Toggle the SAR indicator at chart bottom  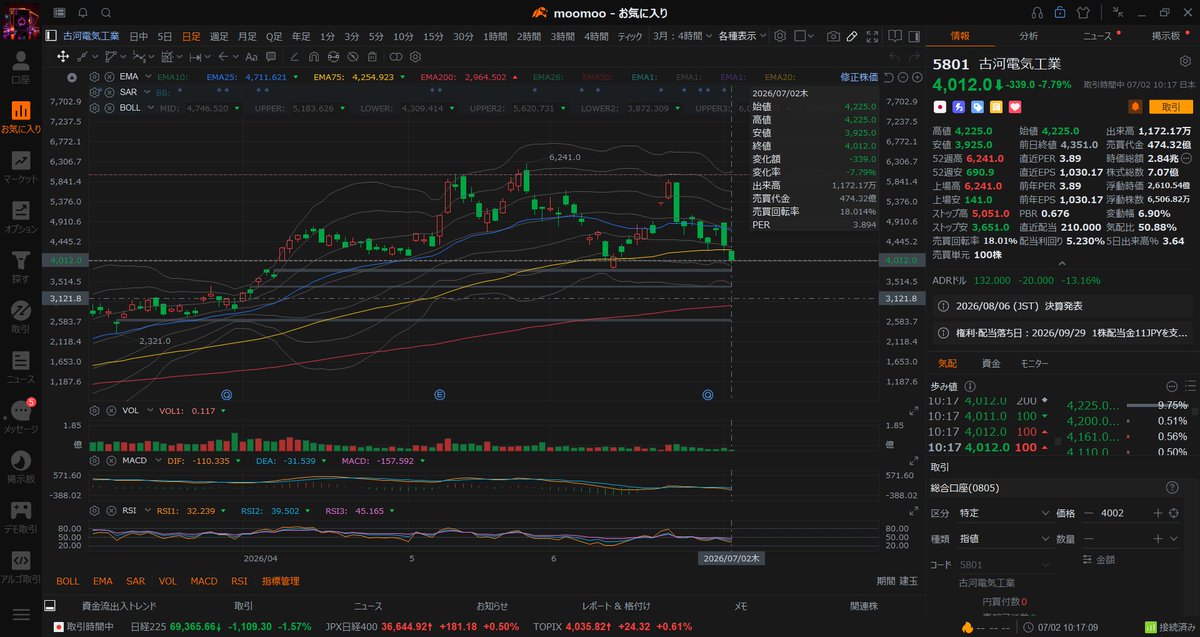pyautogui.click(x=136, y=581)
